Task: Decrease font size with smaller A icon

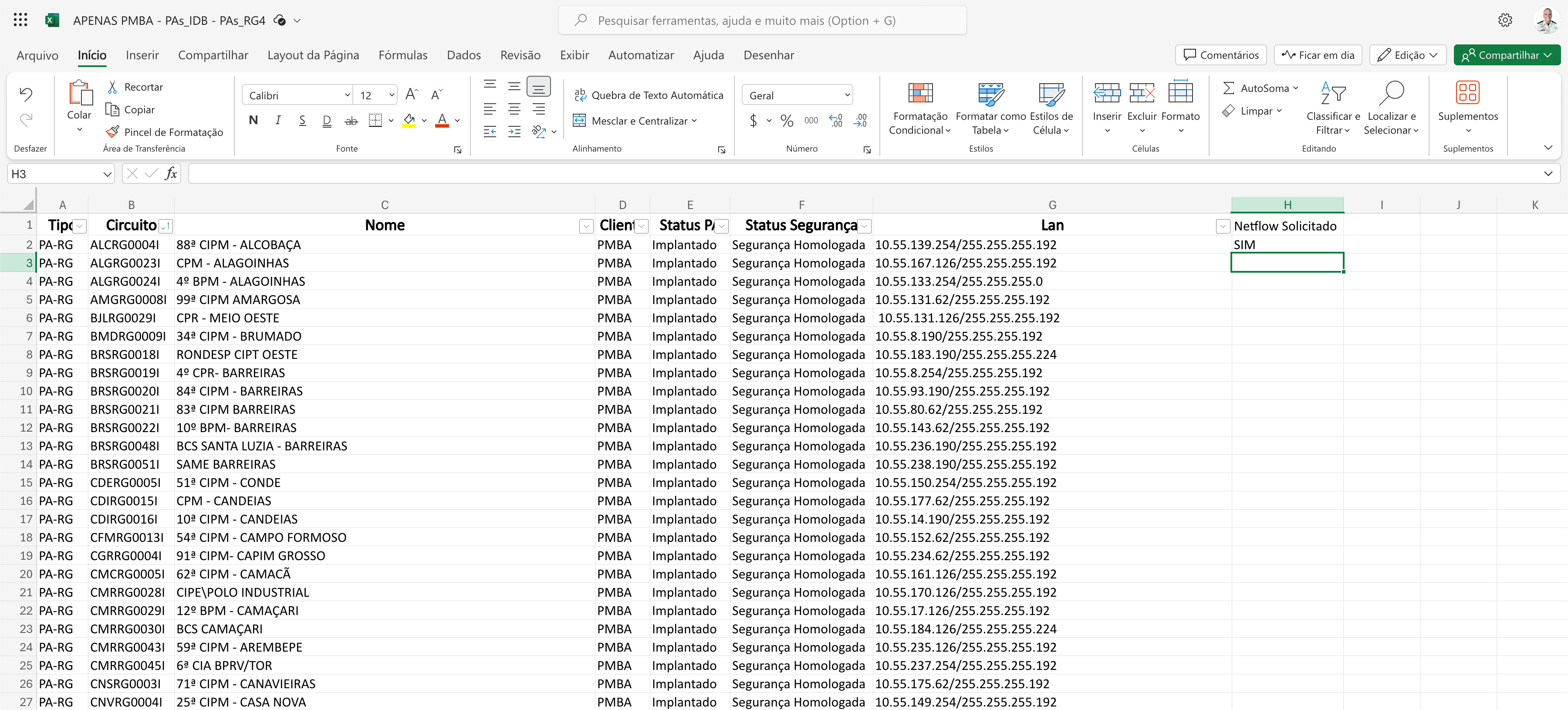Action: pos(436,95)
